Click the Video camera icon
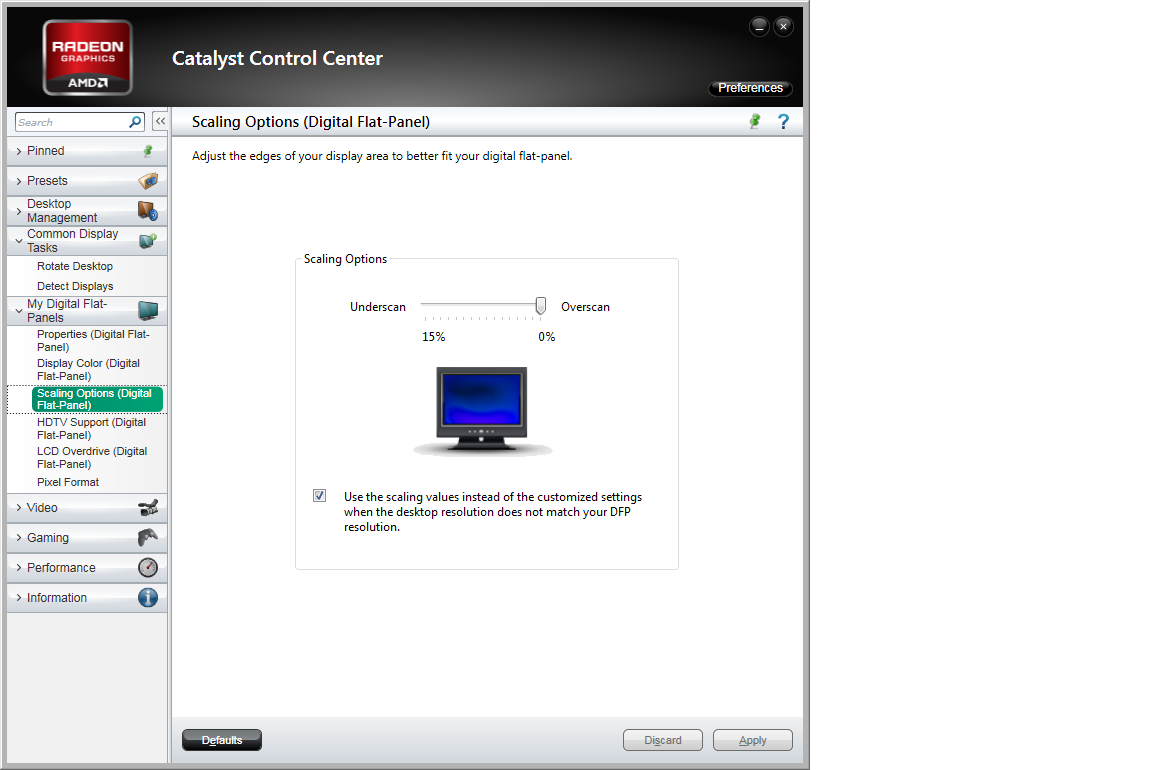The height and width of the screenshot is (770, 1152). [148, 508]
